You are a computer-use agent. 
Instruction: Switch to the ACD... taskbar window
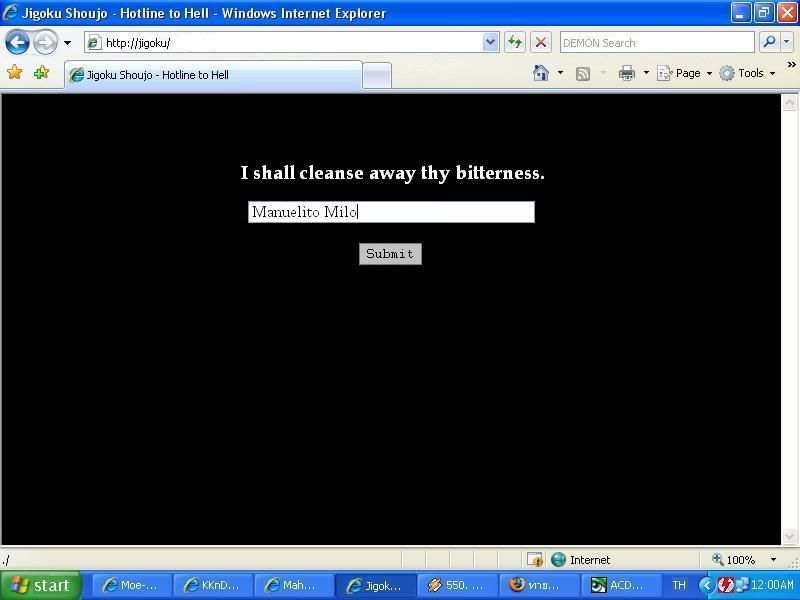point(620,585)
